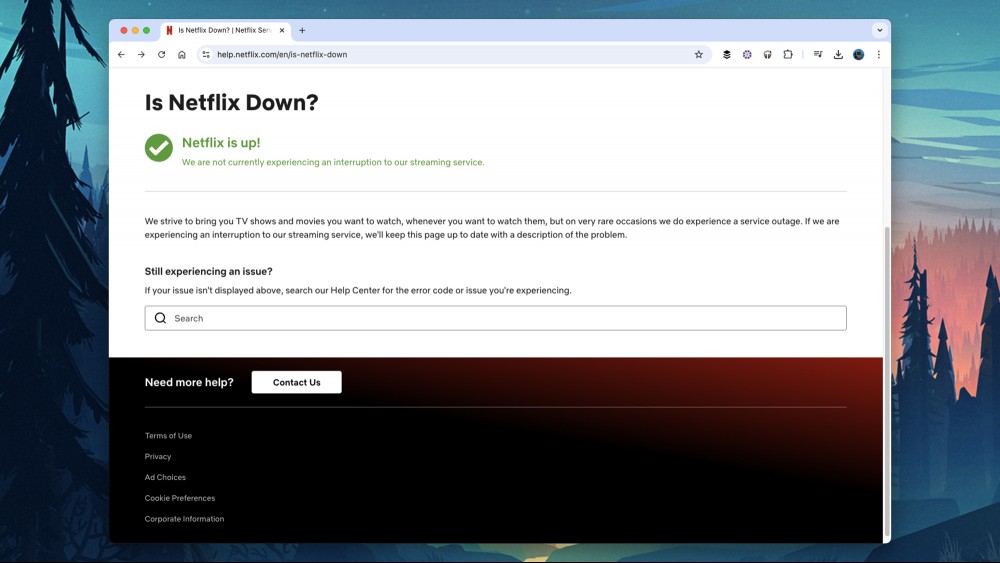Click the yellow minimize window button
Screen dimensions: 1000x563
point(135,30)
